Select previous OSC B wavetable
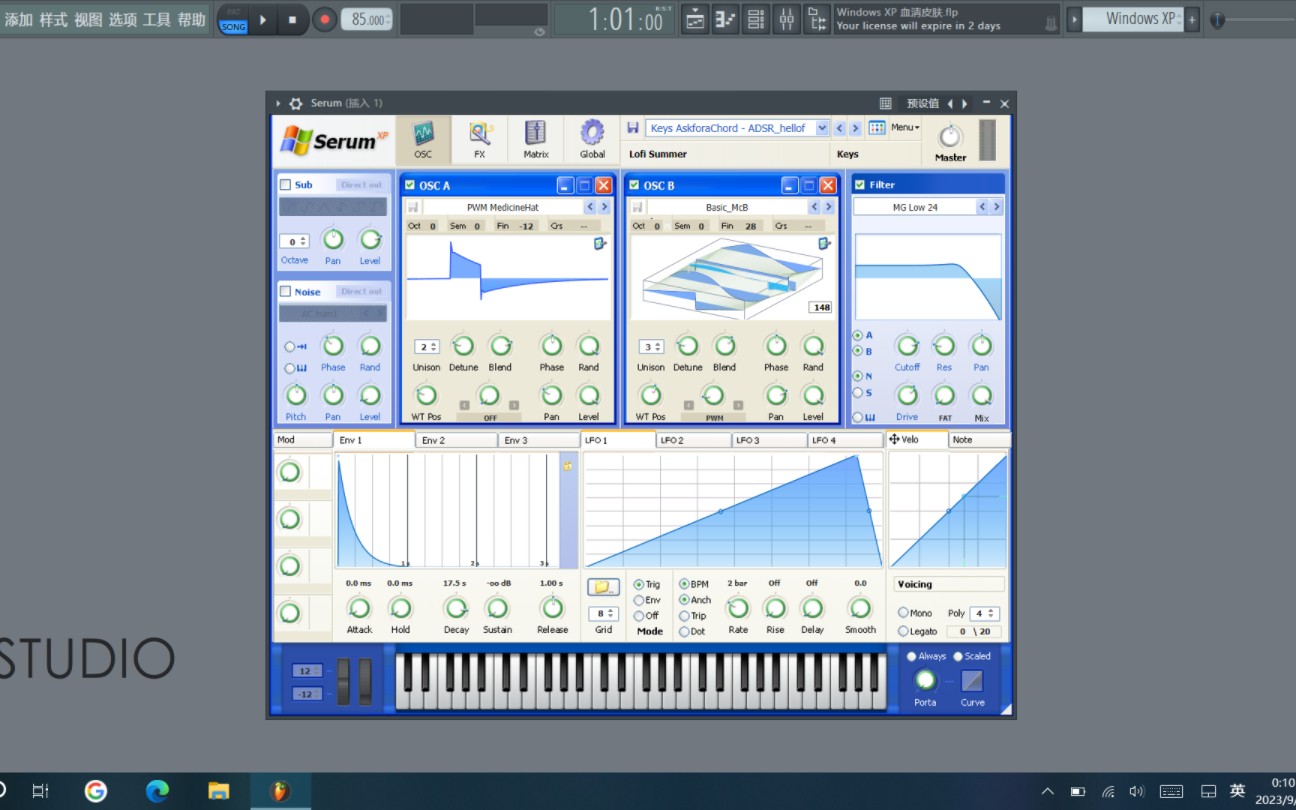Viewport: 1296px width, 810px height. (x=814, y=207)
